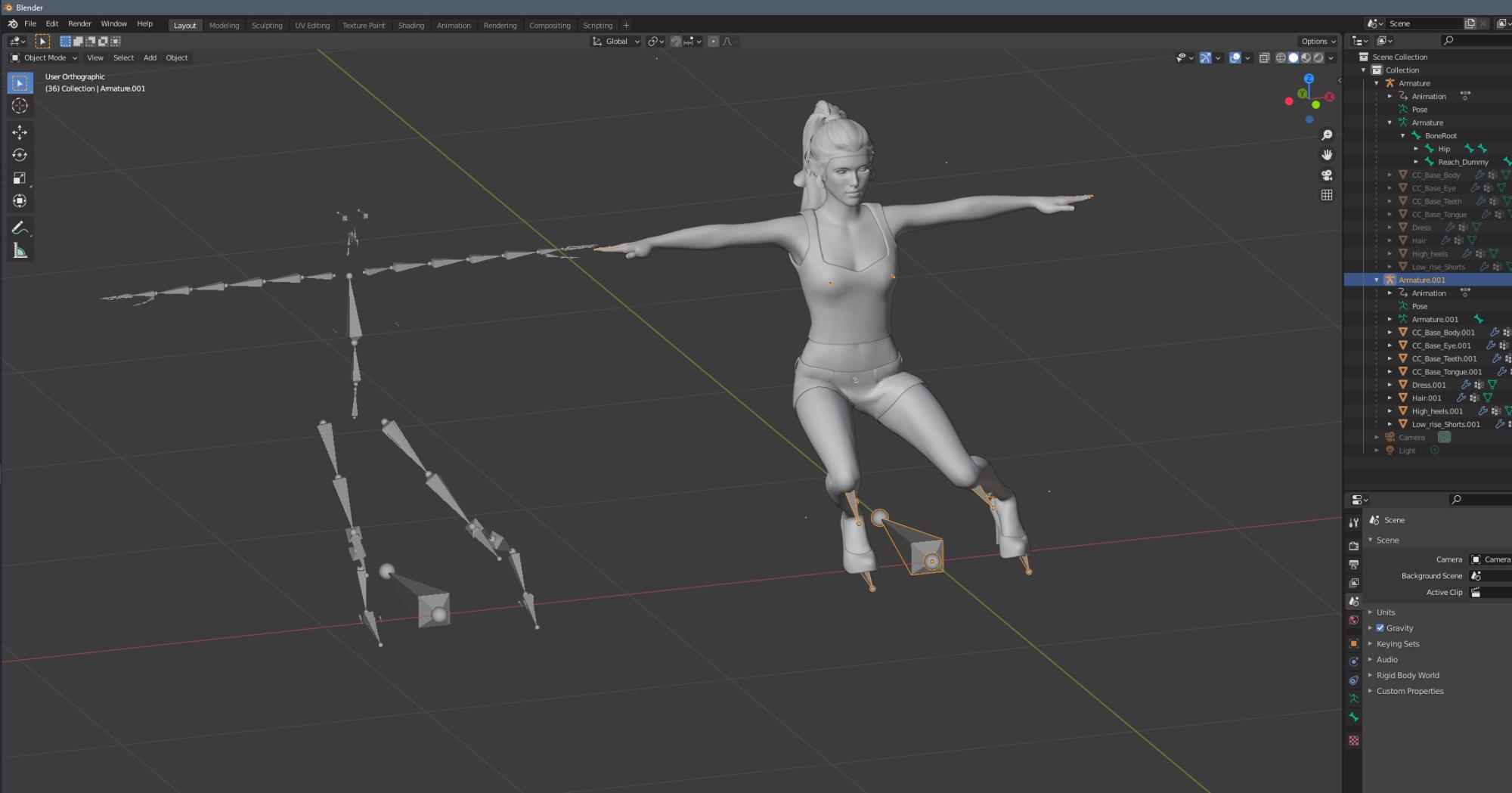Collapse the Armature.001 tree item

click(x=1377, y=280)
